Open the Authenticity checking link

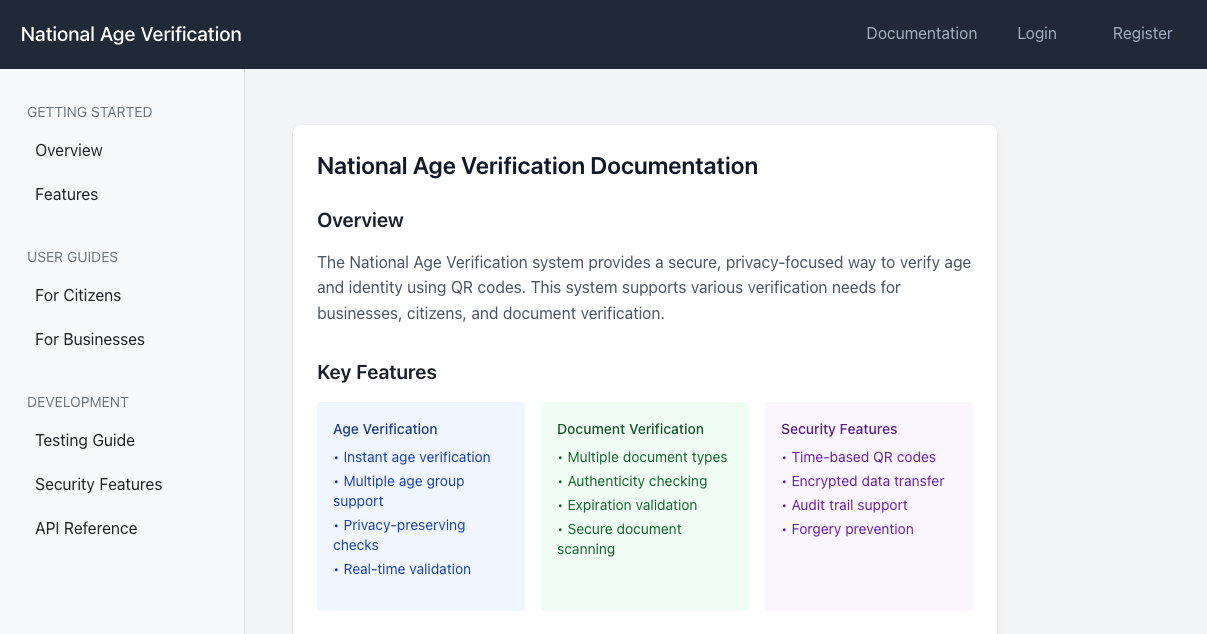point(637,481)
